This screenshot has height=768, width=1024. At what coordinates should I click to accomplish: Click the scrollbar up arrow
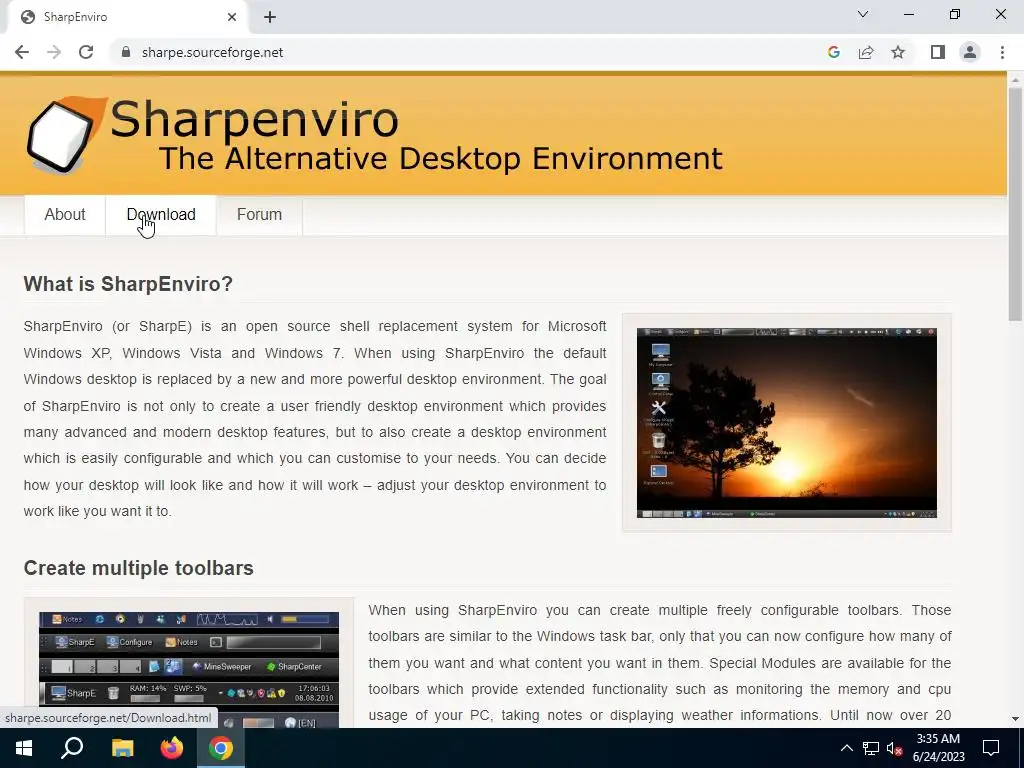1015,78
